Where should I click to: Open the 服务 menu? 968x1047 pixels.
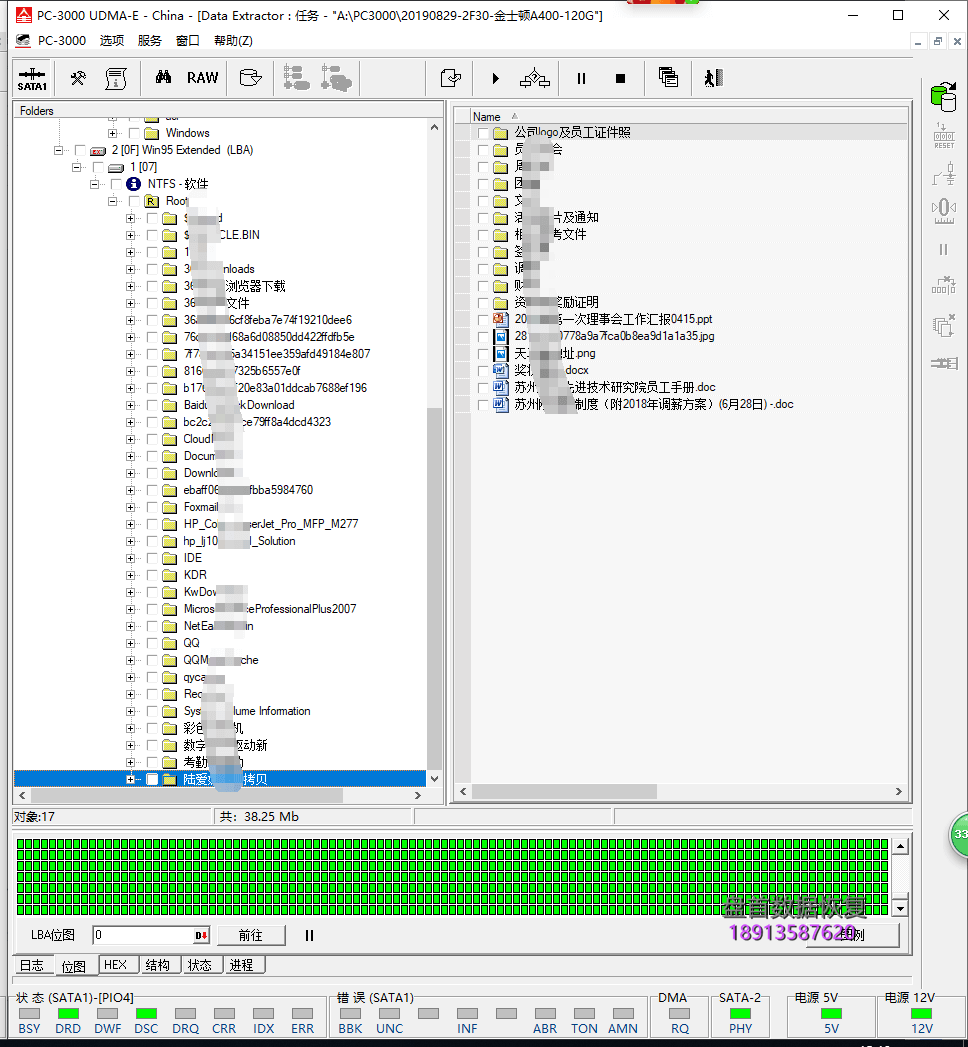150,41
